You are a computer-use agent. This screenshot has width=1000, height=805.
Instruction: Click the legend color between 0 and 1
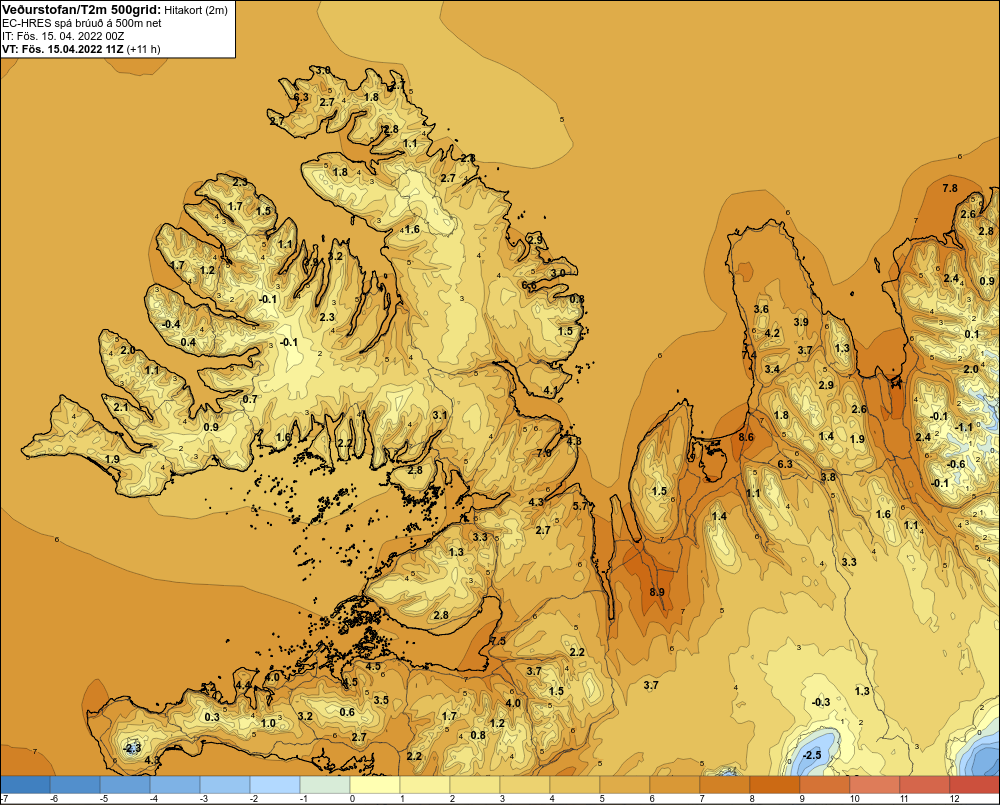(x=375, y=785)
